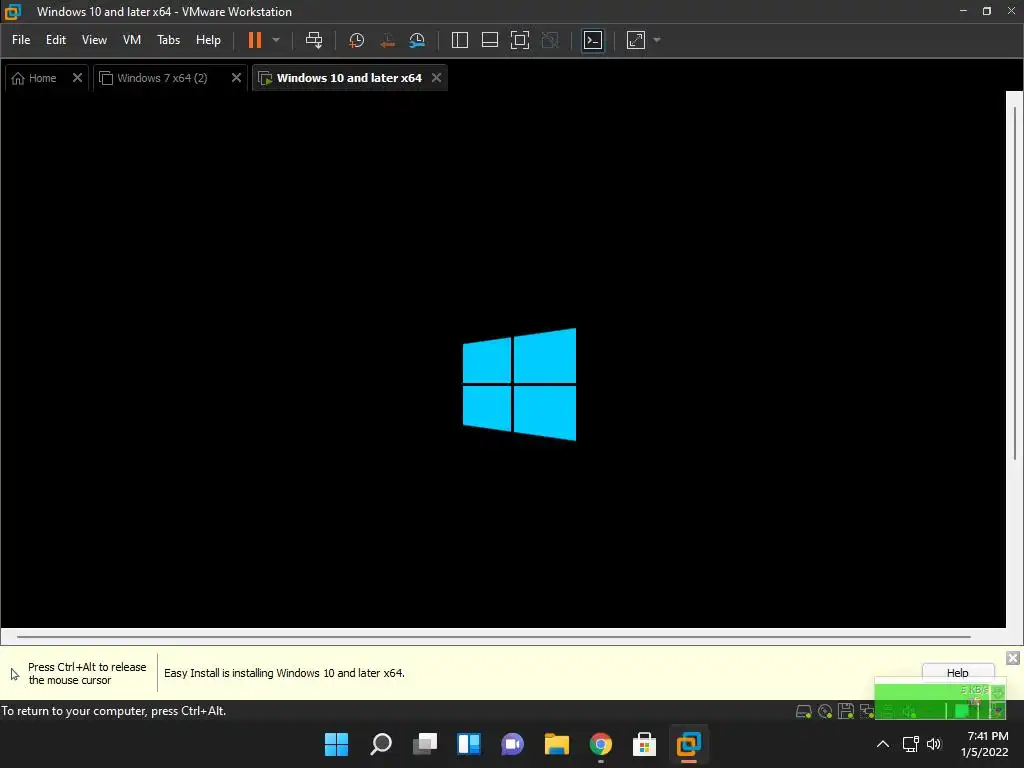
Task: Click the VMware Workstation taskbar icon
Action: [688, 744]
